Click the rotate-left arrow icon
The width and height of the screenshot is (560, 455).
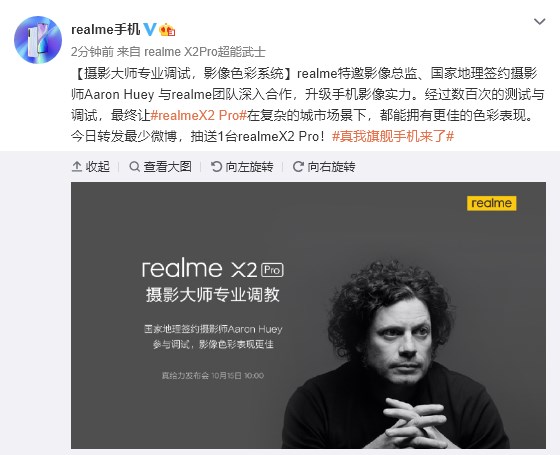[216, 166]
